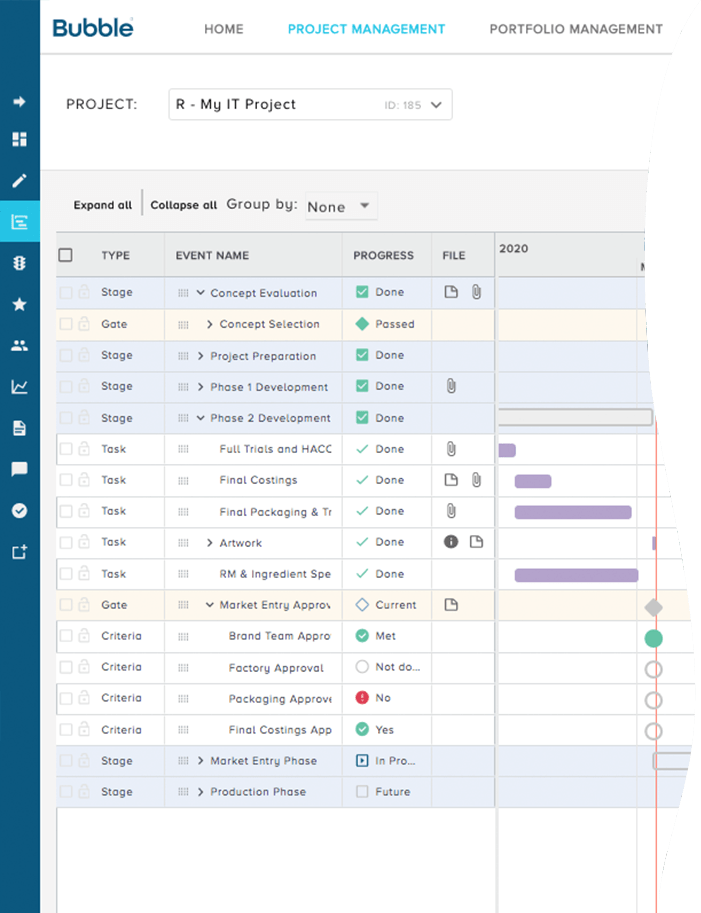Viewport: 701px width, 913px height.
Task: Click the Production Phase event name
Action: point(258,792)
